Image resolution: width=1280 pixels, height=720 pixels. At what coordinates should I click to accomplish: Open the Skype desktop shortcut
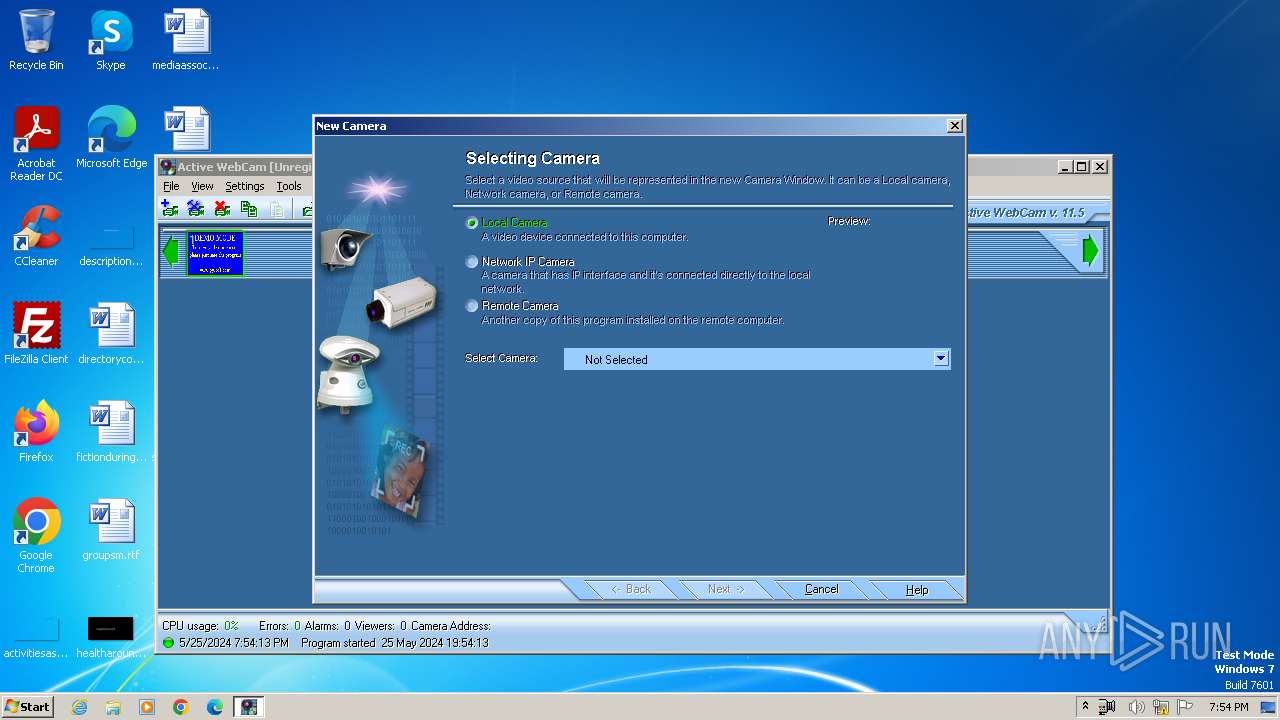pyautogui.click(x=111, y=40)
